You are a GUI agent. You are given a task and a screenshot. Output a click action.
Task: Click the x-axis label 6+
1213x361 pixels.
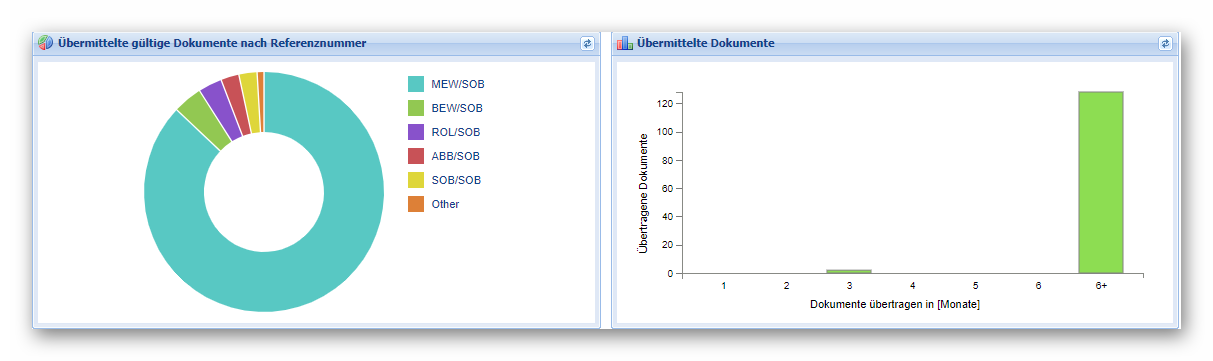(x=1101, y=286)
